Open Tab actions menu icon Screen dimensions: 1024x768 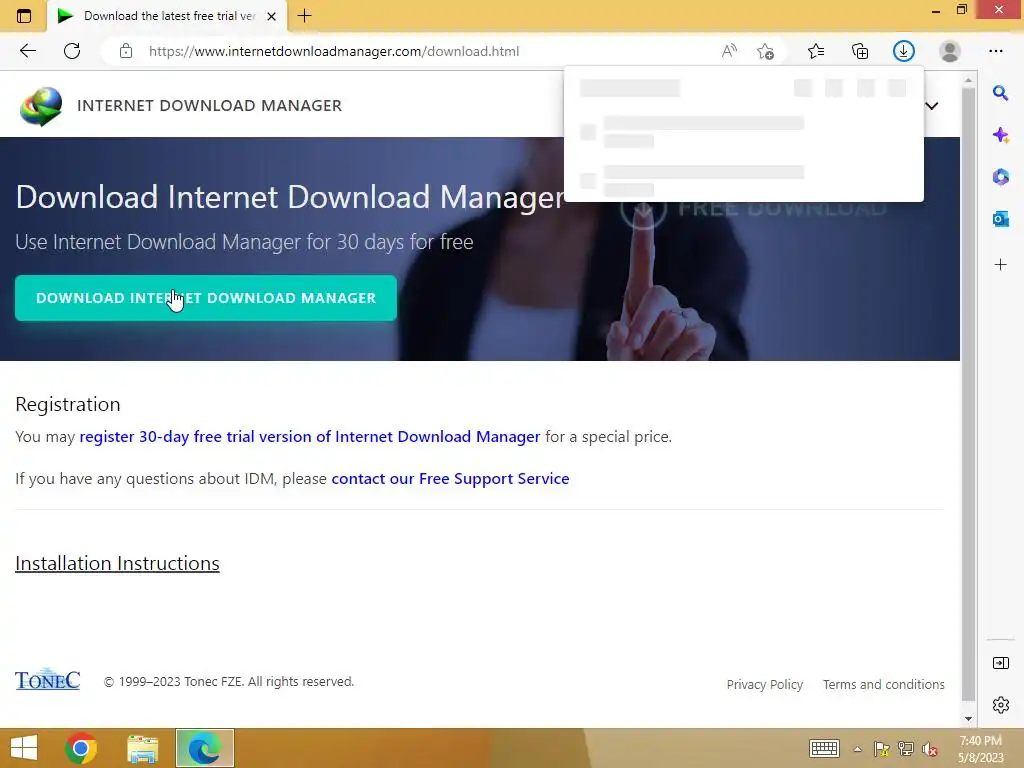[24, 16]
